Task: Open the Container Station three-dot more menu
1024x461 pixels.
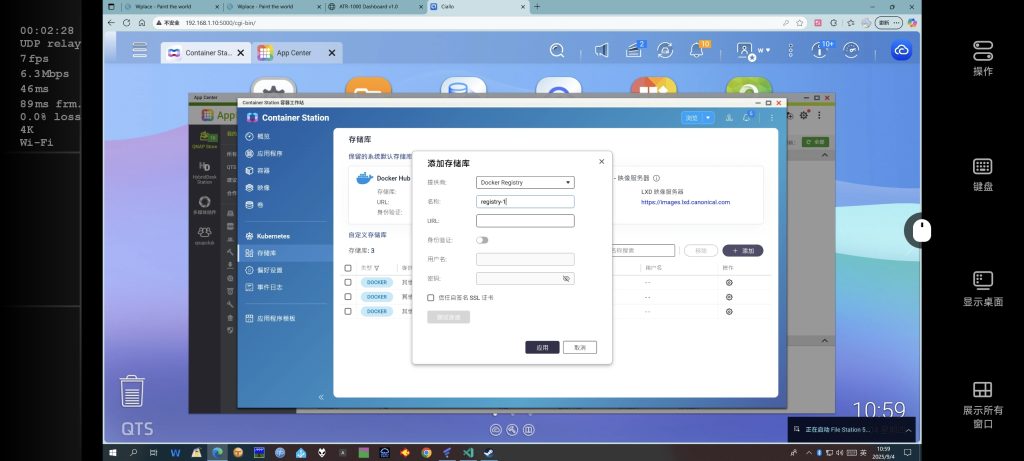Action: tap(771, 118)
